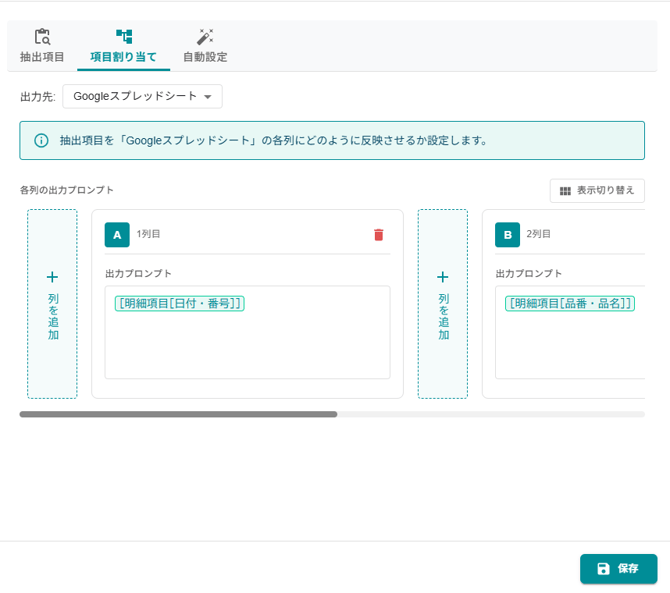Add a column between A and B
Viewport: 670px width, 593px height.
[443, 304]
